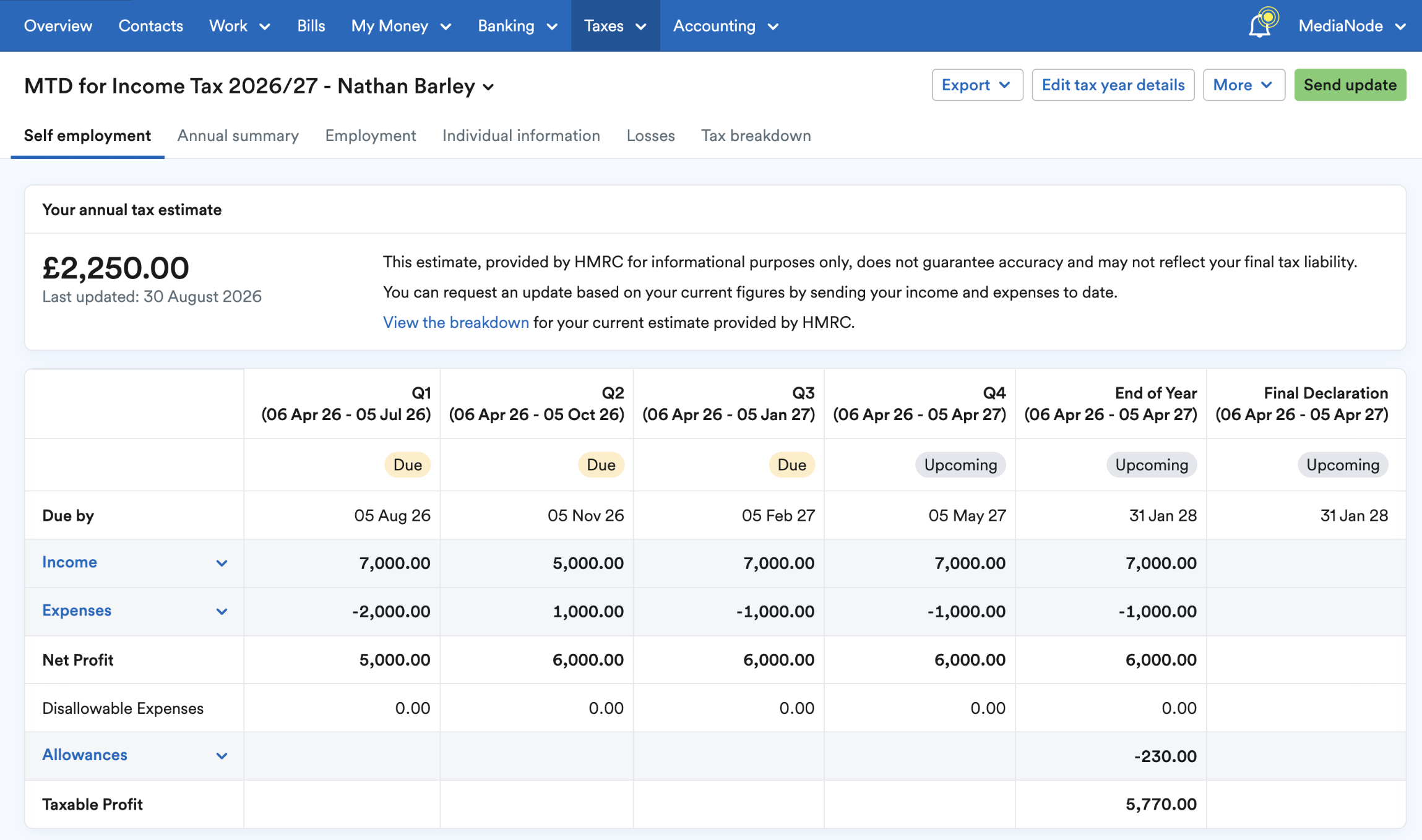Open the Export dropdown button
Screen dimensions: 1422x840
[x=977, y=85]
